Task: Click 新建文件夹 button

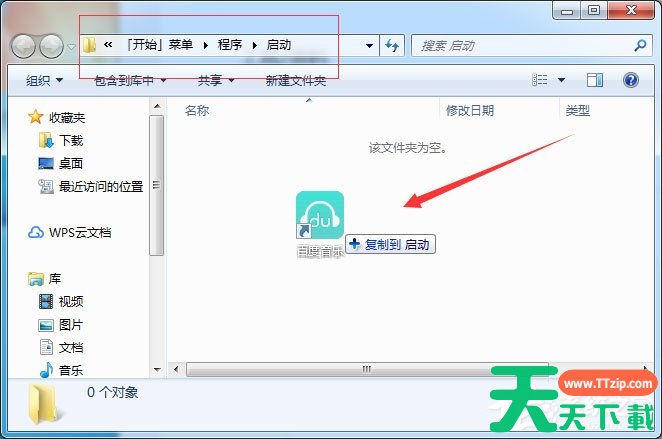Action: (x=296, y=80)
